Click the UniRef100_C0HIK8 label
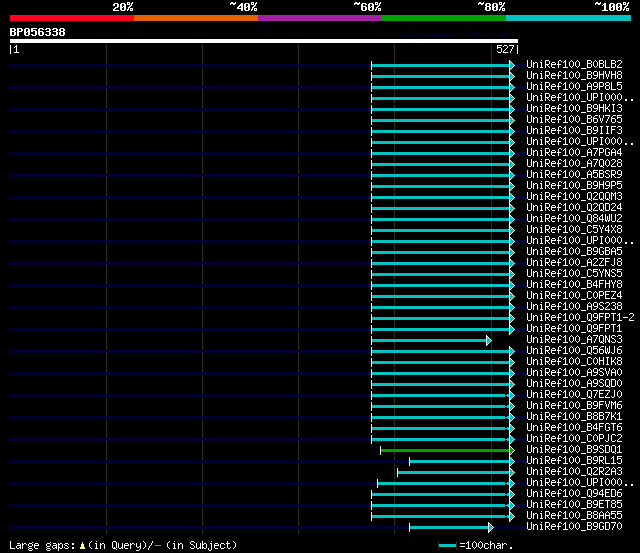Viewport: 640px width, 553px height. tap(574, 362)
